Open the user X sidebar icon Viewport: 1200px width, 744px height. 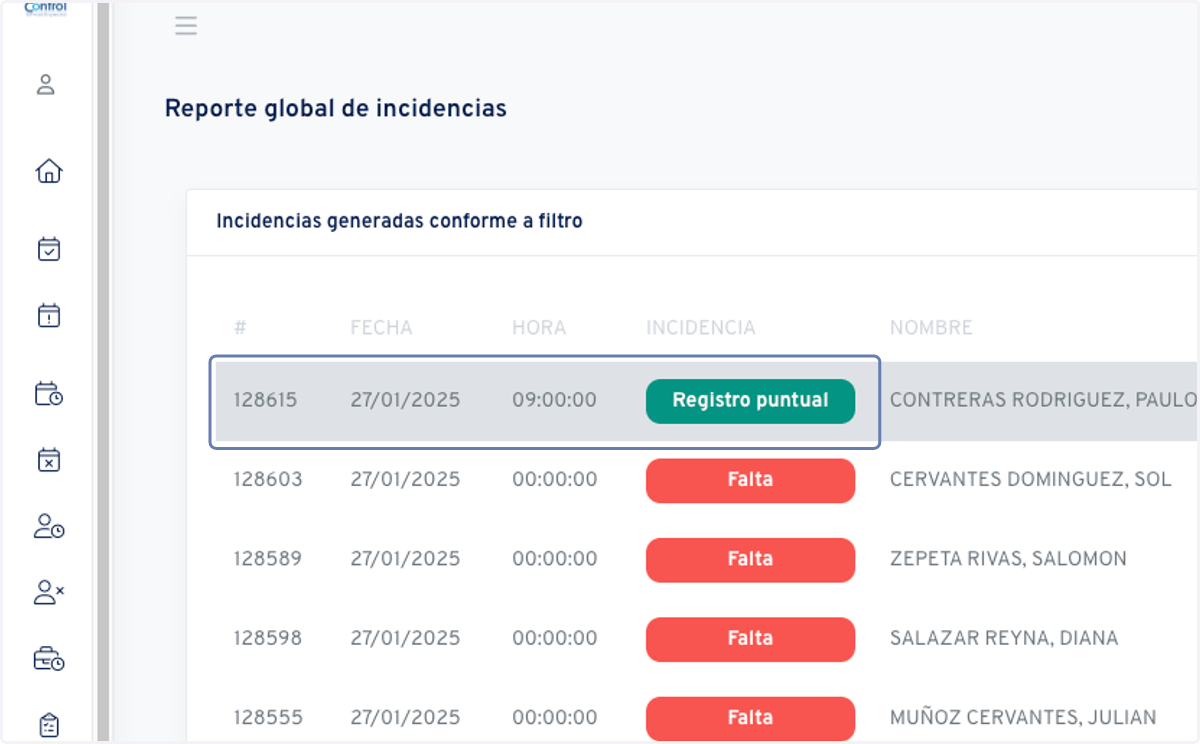(x=48, y=592)
